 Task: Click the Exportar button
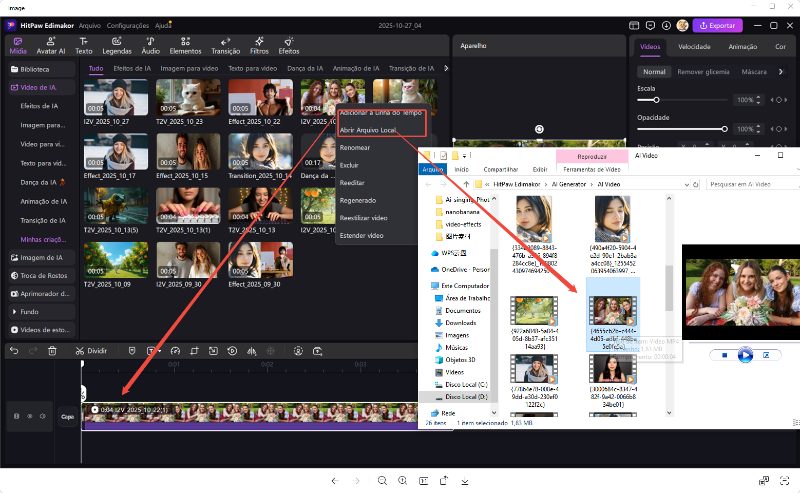(x=717, y=25)
